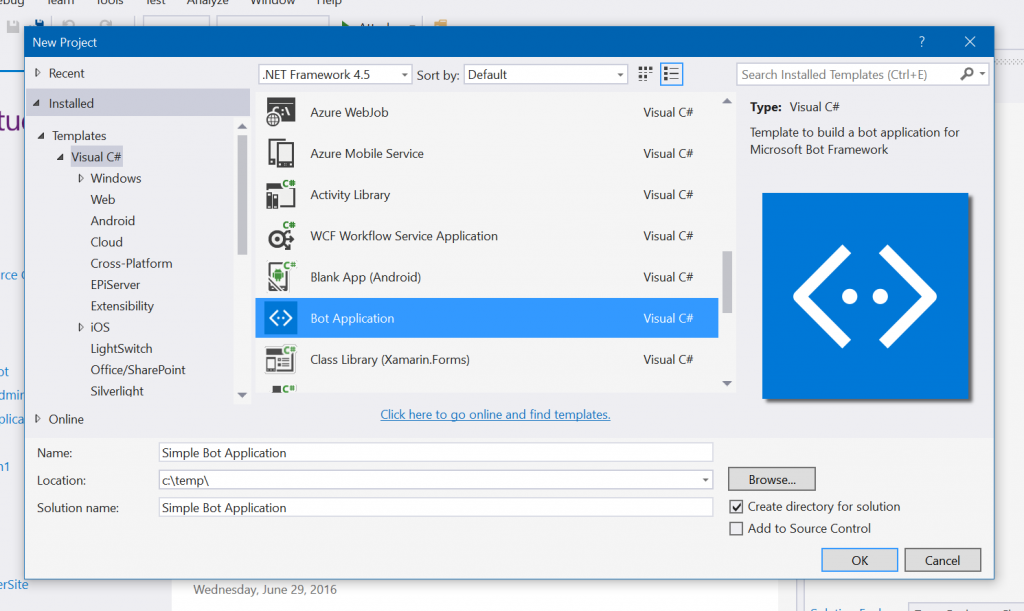Collapse the Installed section
The height and width of the screenshot is (611, 1024).
[x=37, y=103]
